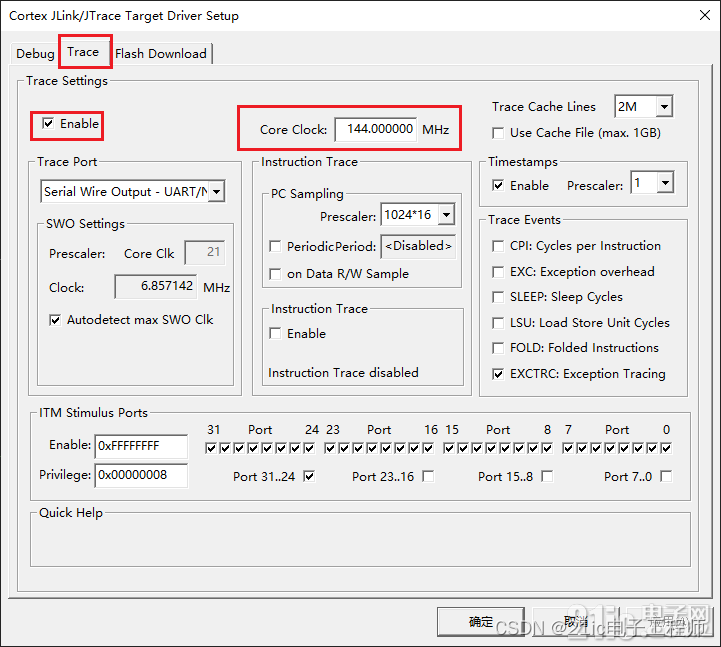Screen dimensions: 721x647
Task: Check Port 23..16 privilege checkbox
Action: pos(429,476)
